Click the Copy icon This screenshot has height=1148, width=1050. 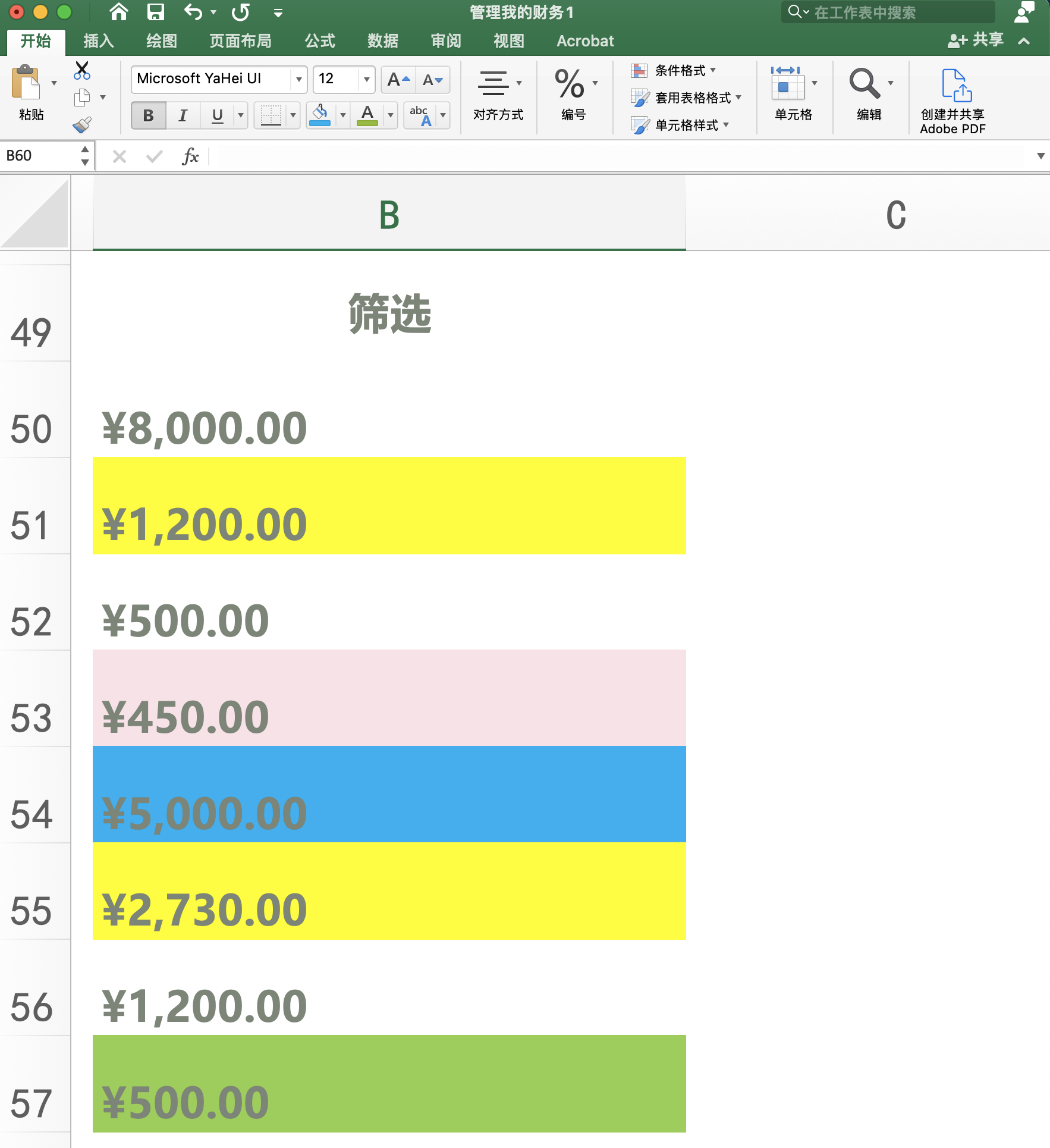coord(82,97)
